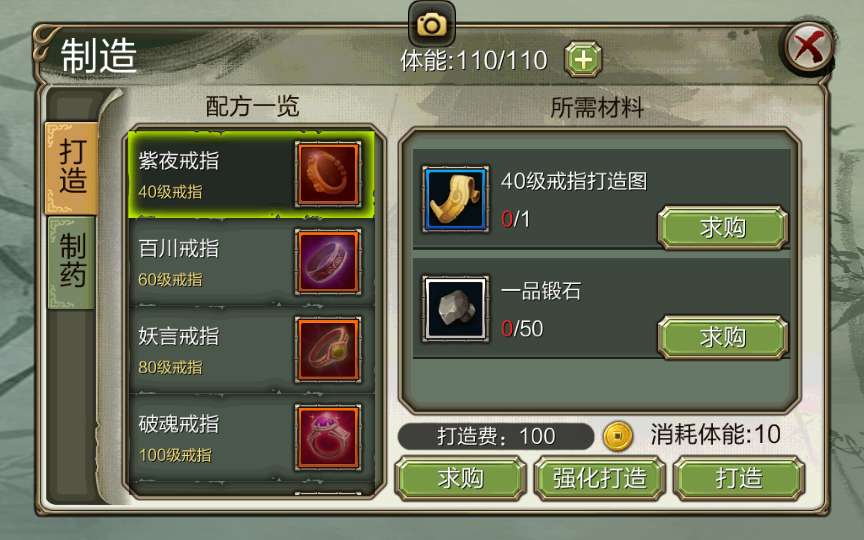Close the 制造 window with red X
864x540 pixels.
coord(809,48)
